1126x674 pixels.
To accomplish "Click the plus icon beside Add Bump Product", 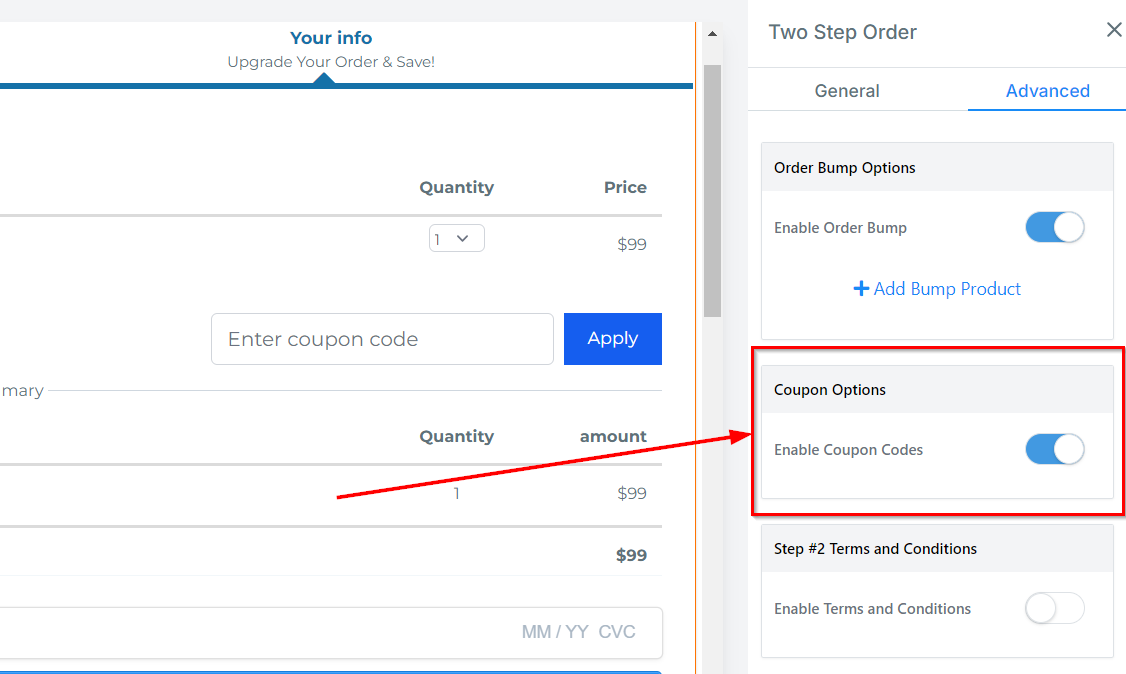I will coord(861,289).
